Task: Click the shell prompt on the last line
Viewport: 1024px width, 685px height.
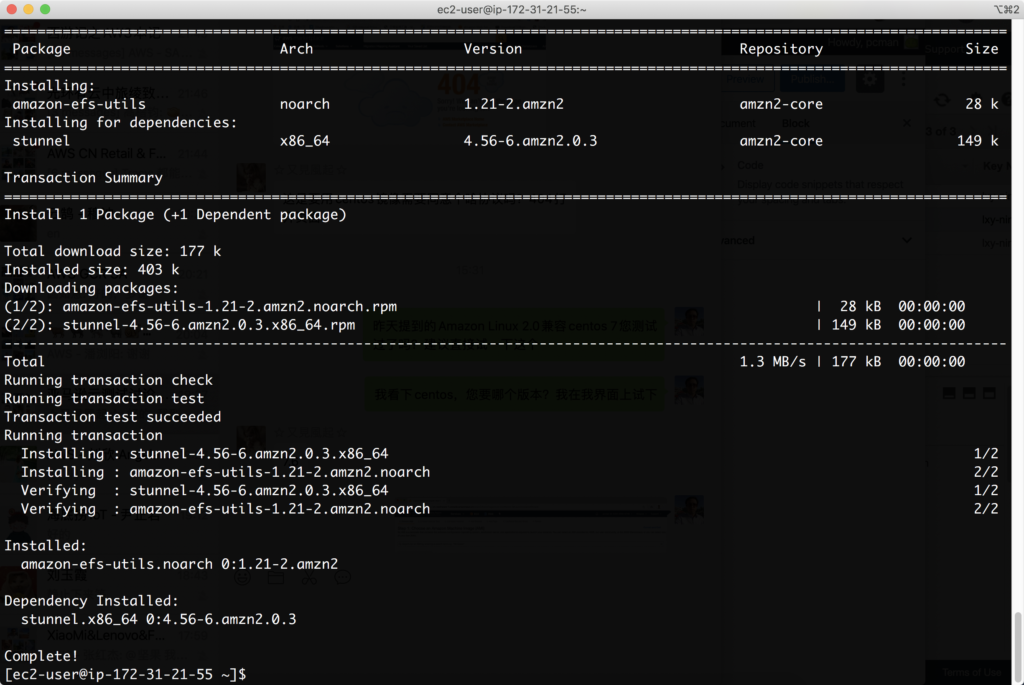Action: 125,674
